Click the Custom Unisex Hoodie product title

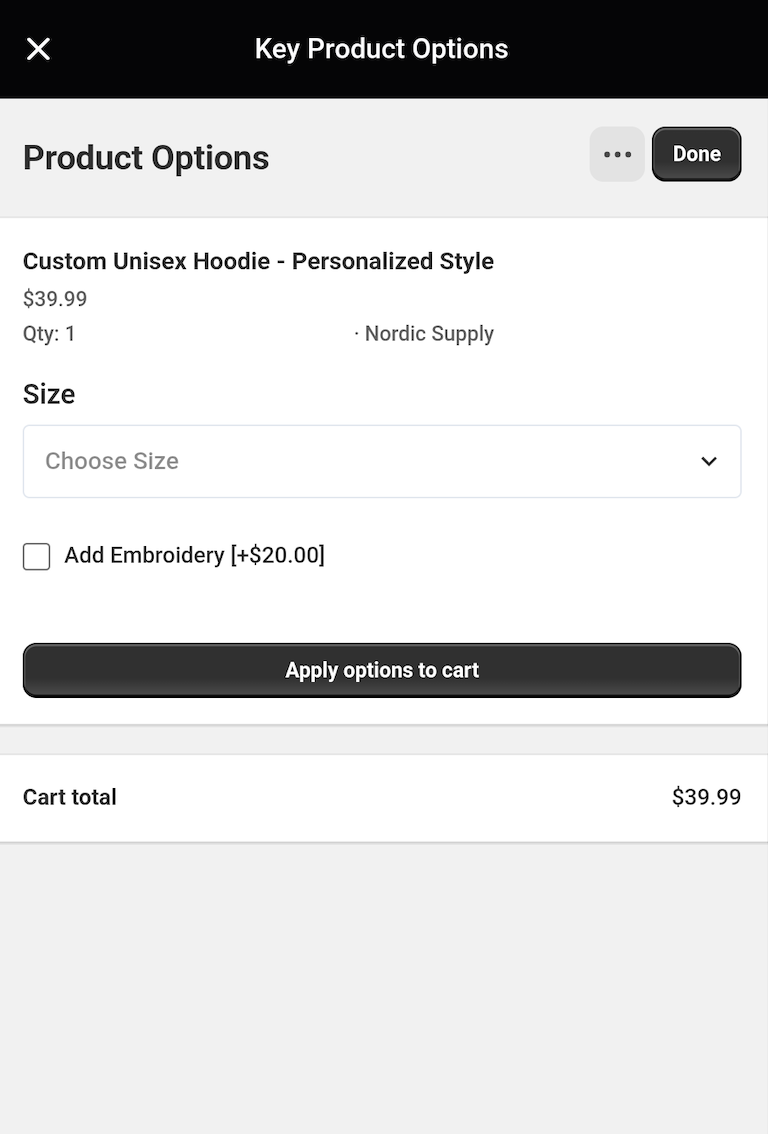[x=258, y=261]
